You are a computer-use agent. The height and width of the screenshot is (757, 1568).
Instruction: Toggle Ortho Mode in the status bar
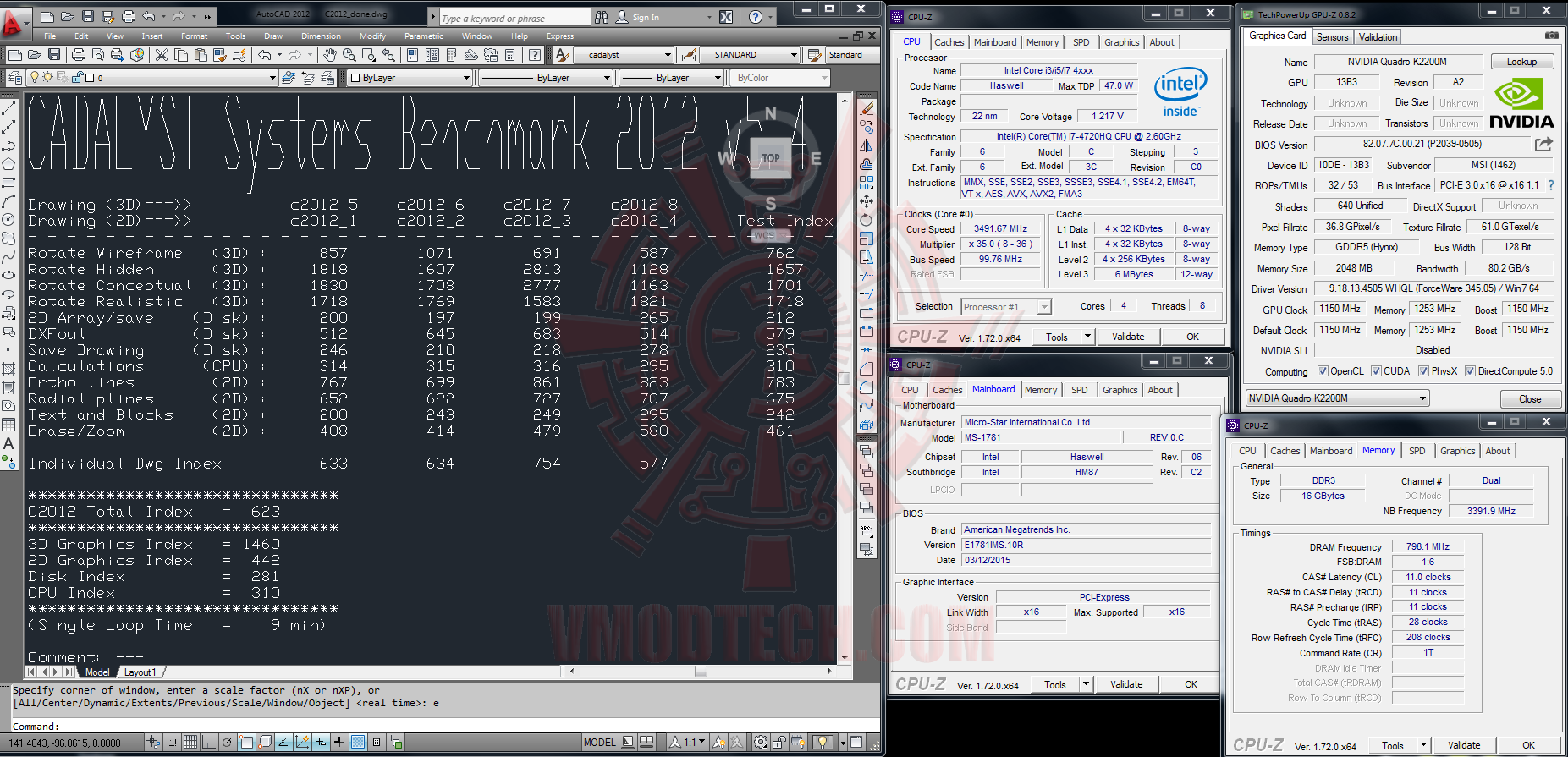click(x=209, y=742)
